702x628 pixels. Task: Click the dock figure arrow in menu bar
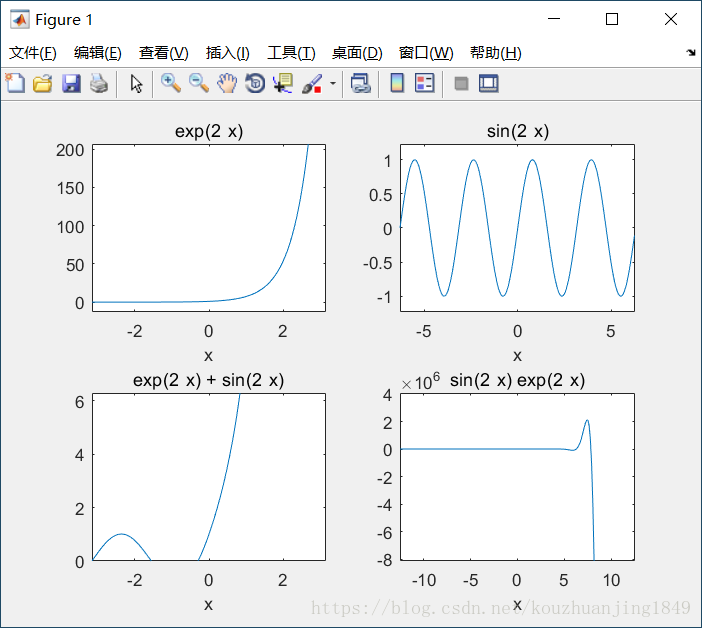click(690, 53)
